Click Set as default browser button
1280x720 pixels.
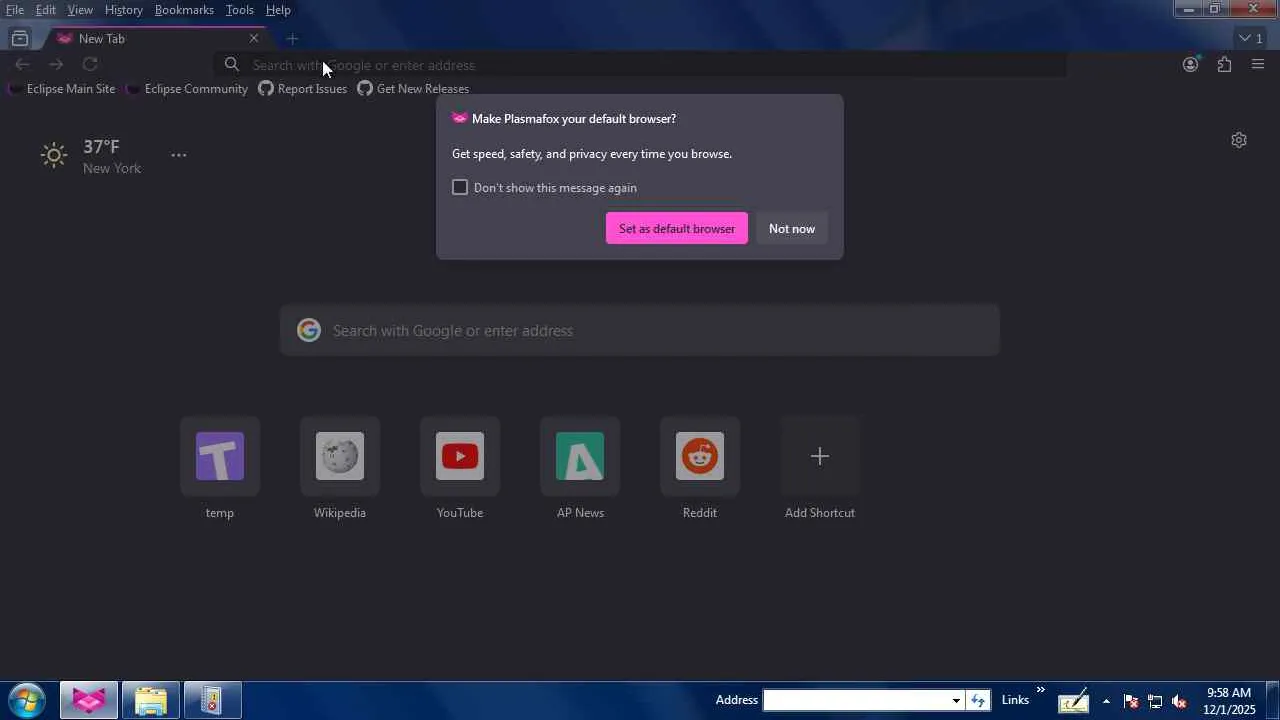(677, 229)
